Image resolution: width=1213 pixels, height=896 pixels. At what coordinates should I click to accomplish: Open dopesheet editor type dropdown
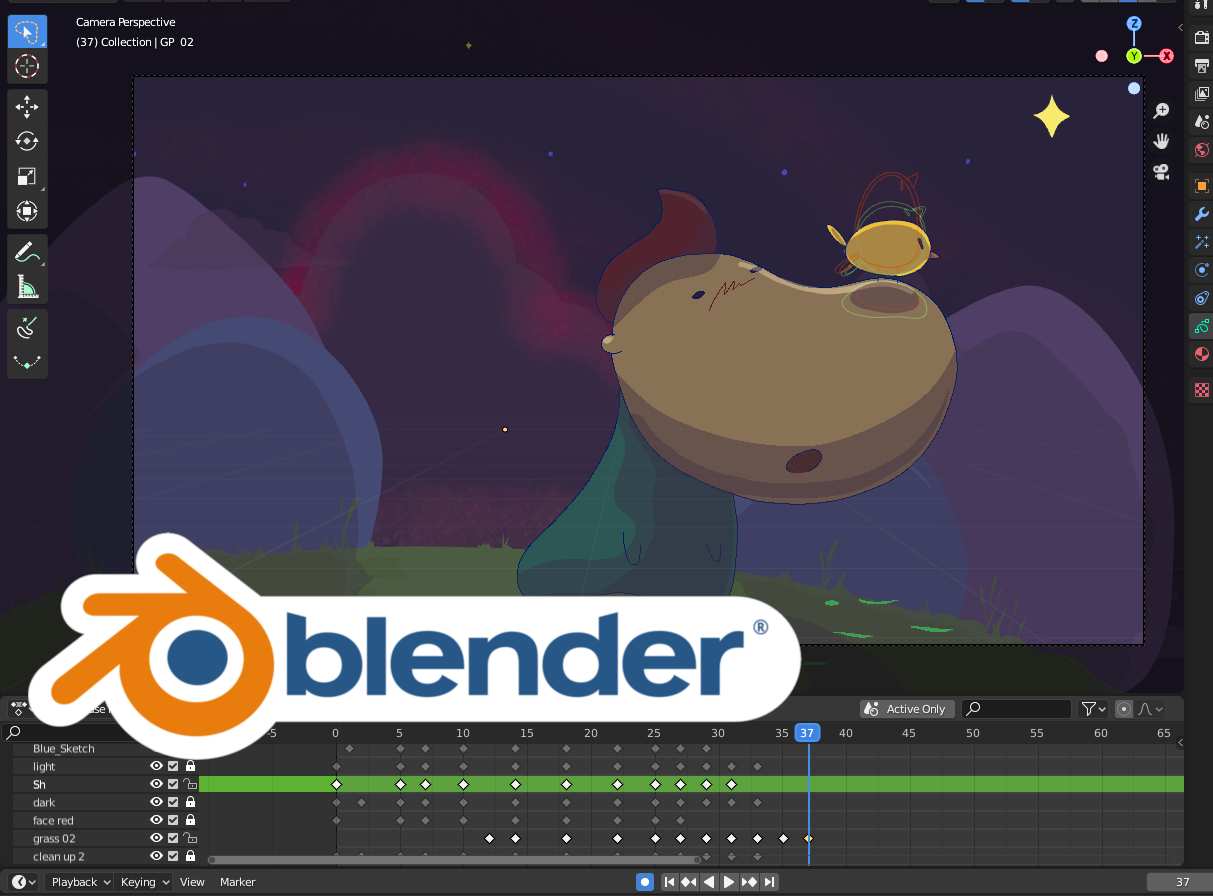[18, 709]
